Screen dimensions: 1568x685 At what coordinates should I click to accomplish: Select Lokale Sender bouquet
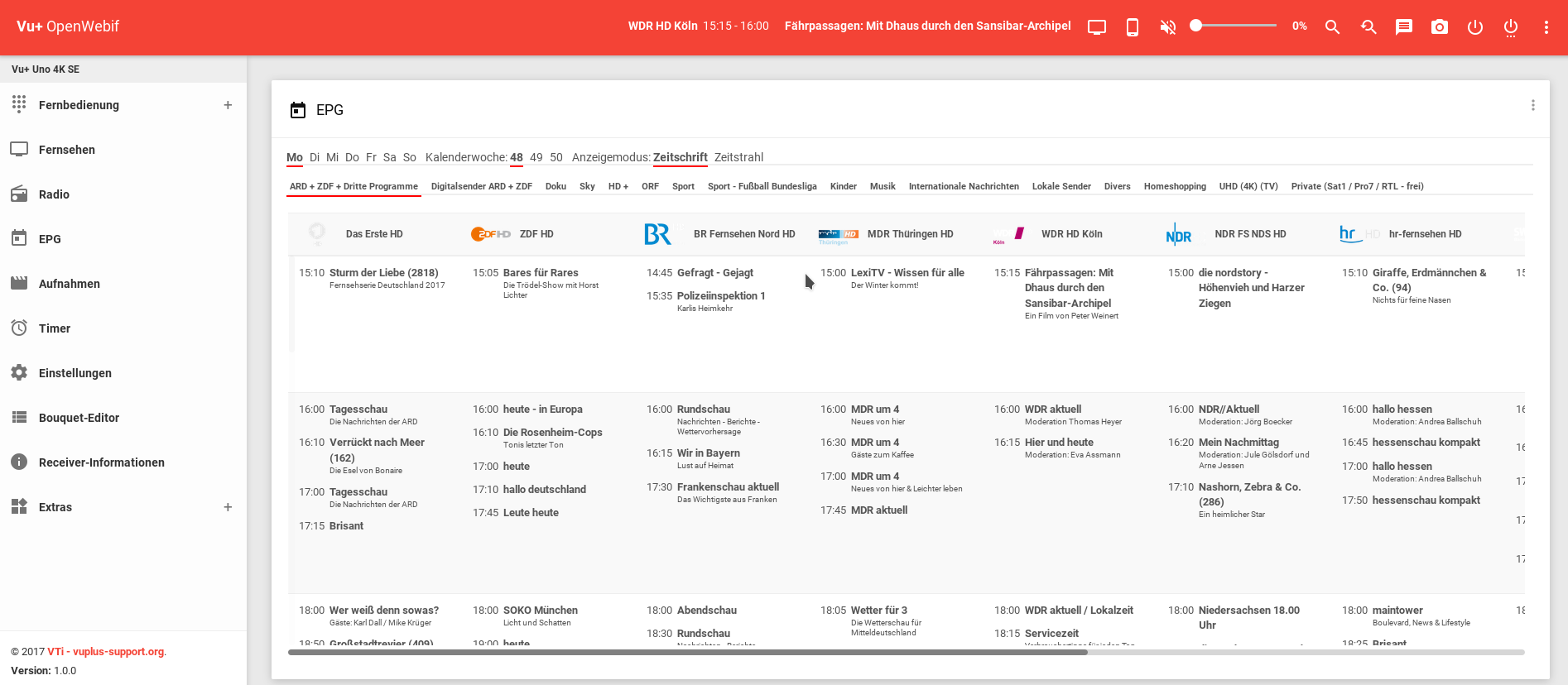pyautogui.click(x=1061, y=186)
